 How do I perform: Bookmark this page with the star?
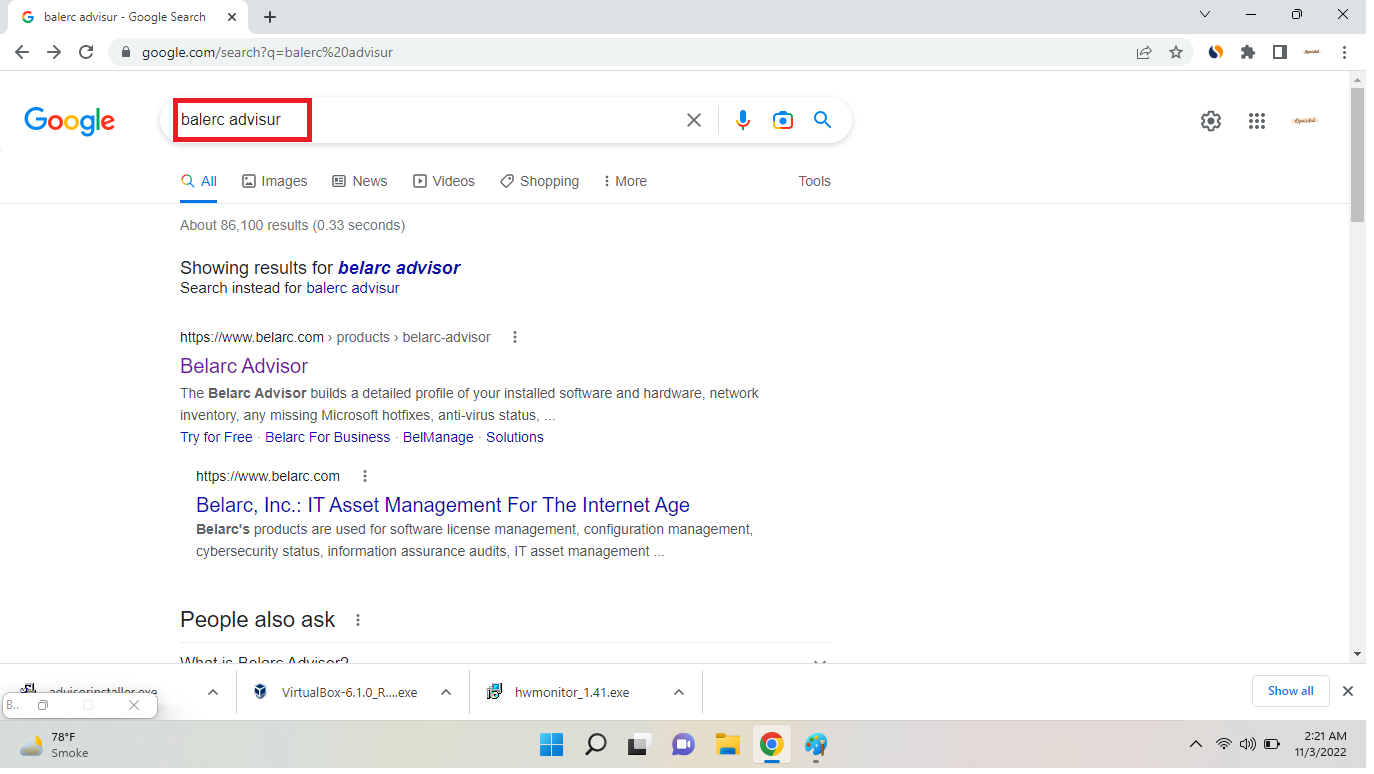click(x=1176, y=52)
